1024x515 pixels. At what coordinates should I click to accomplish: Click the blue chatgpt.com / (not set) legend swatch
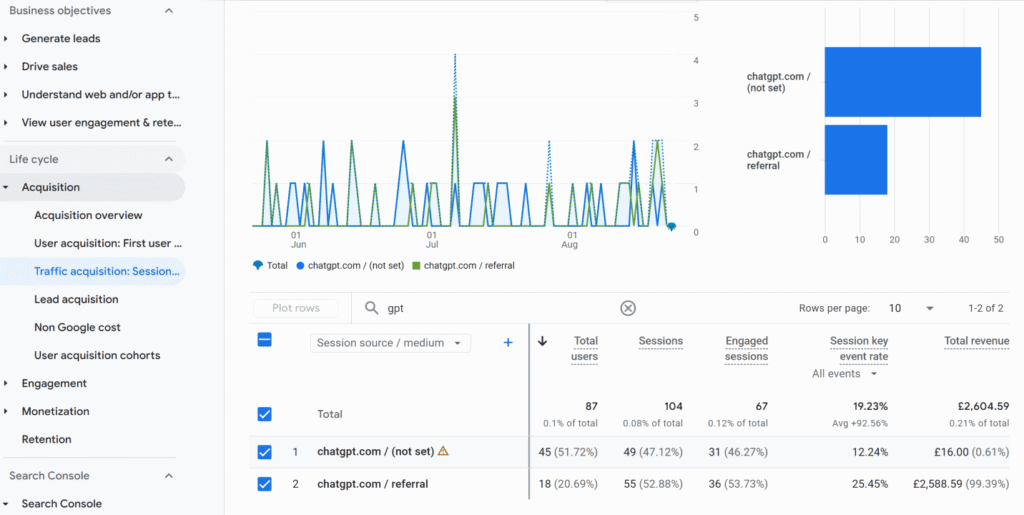click(x=301, y=265)
